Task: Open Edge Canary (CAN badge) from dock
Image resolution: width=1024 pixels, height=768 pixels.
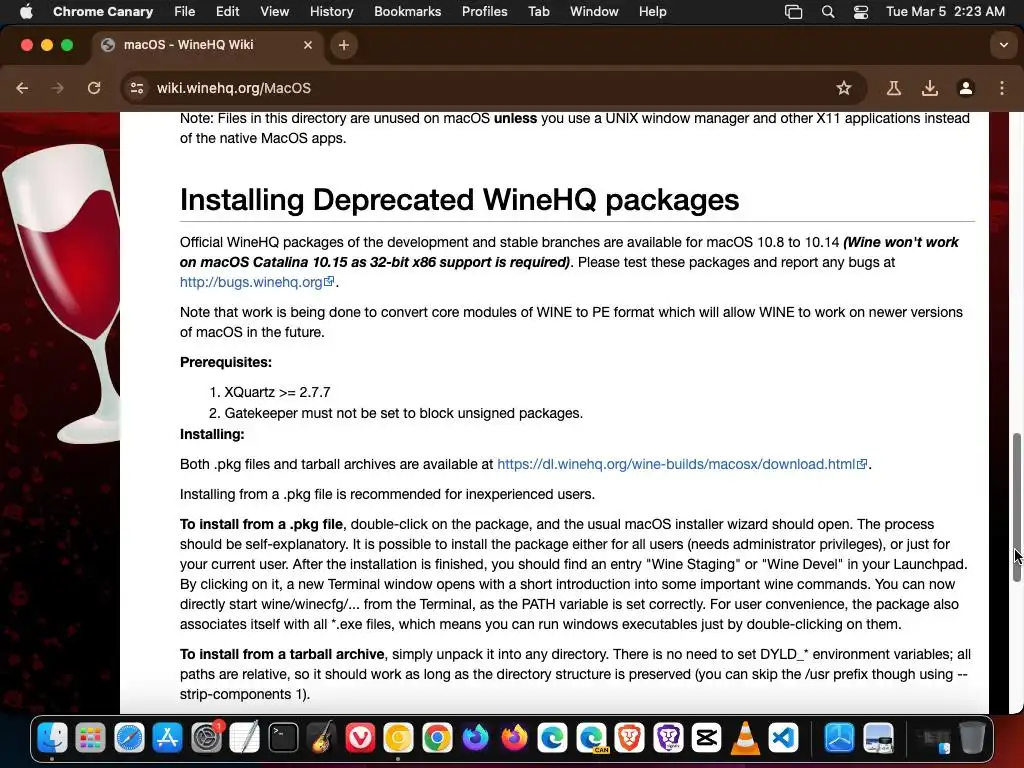Action: click(591, 738)
